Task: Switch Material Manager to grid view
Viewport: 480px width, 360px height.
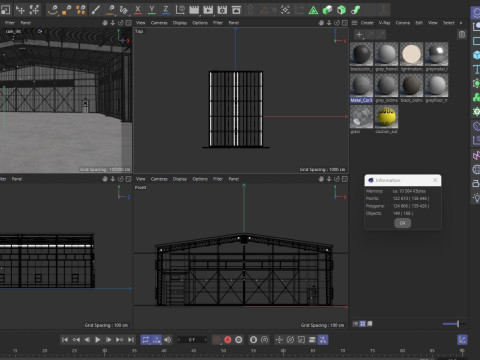Action: coord(362,323)
